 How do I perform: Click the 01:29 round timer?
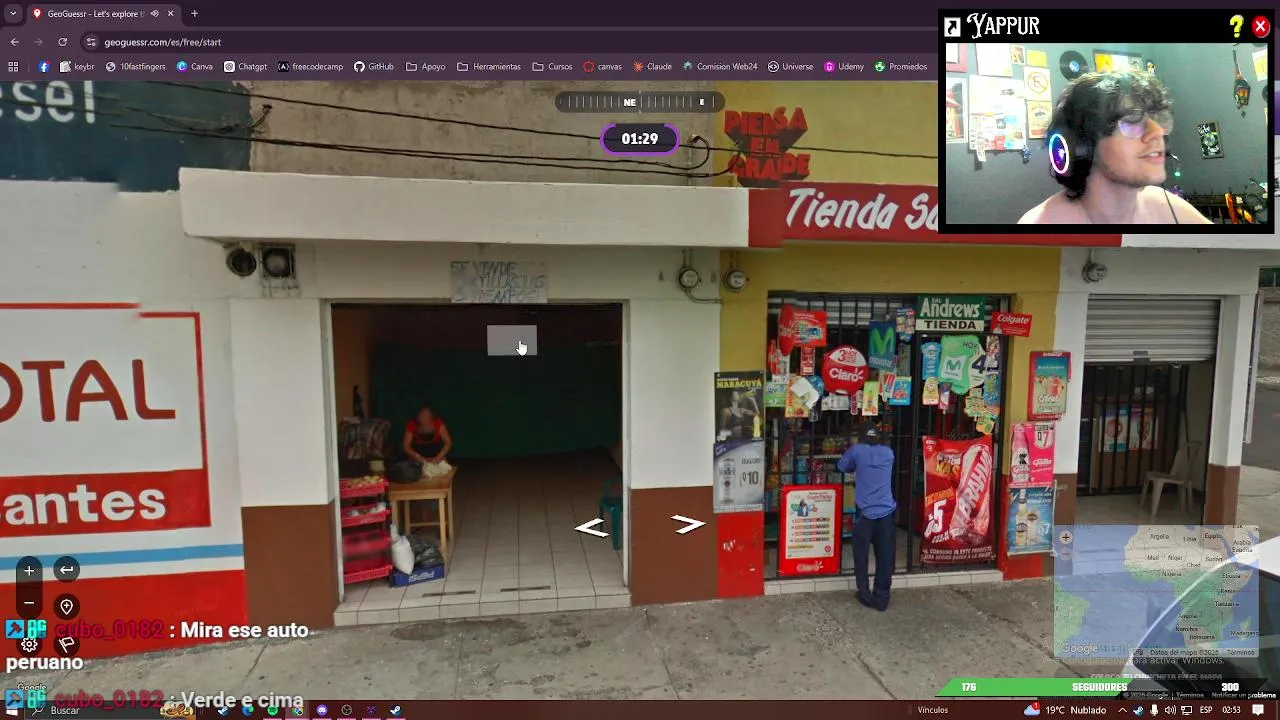[640, 139]
